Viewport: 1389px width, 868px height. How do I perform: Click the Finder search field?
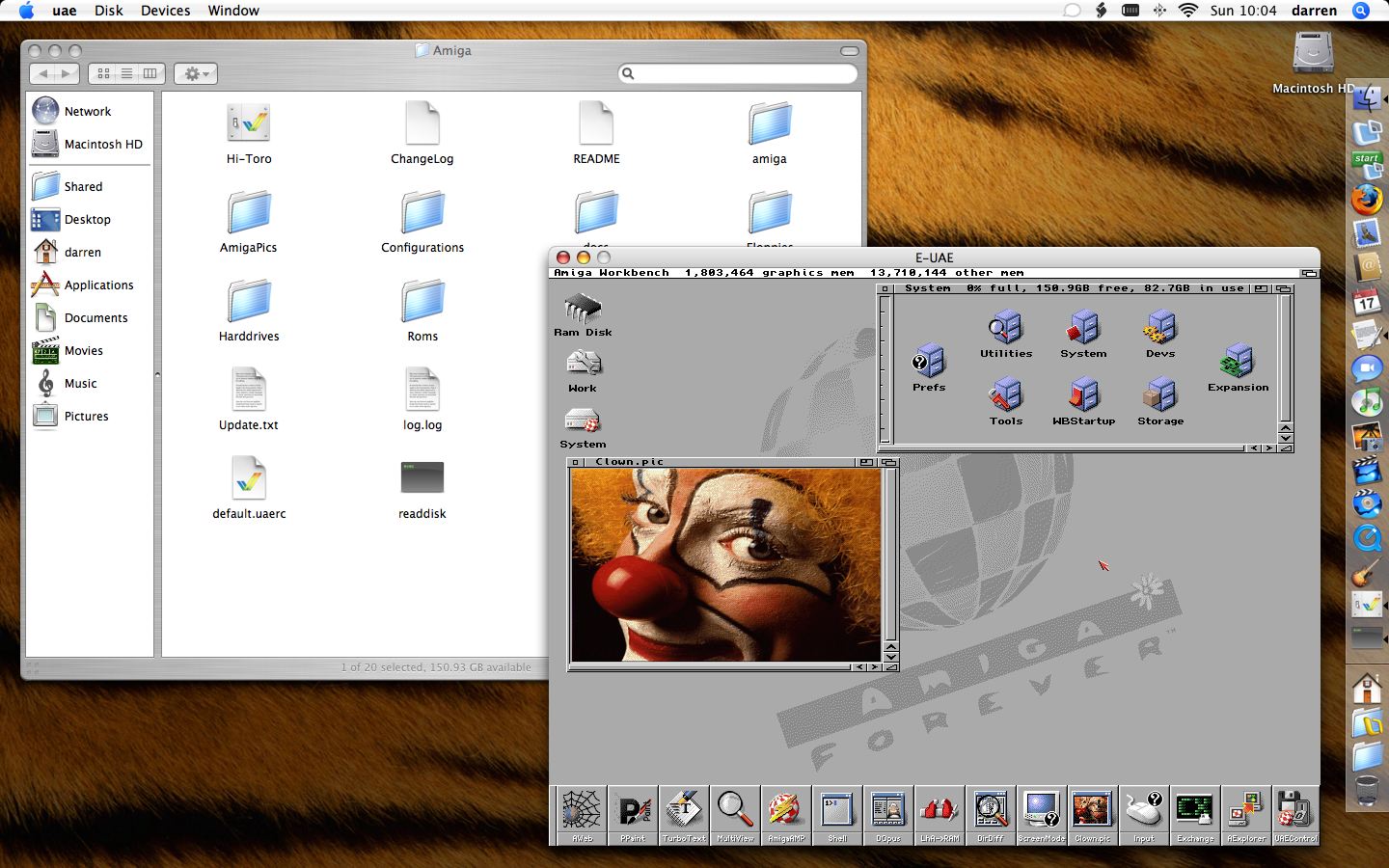pos(738,73)
